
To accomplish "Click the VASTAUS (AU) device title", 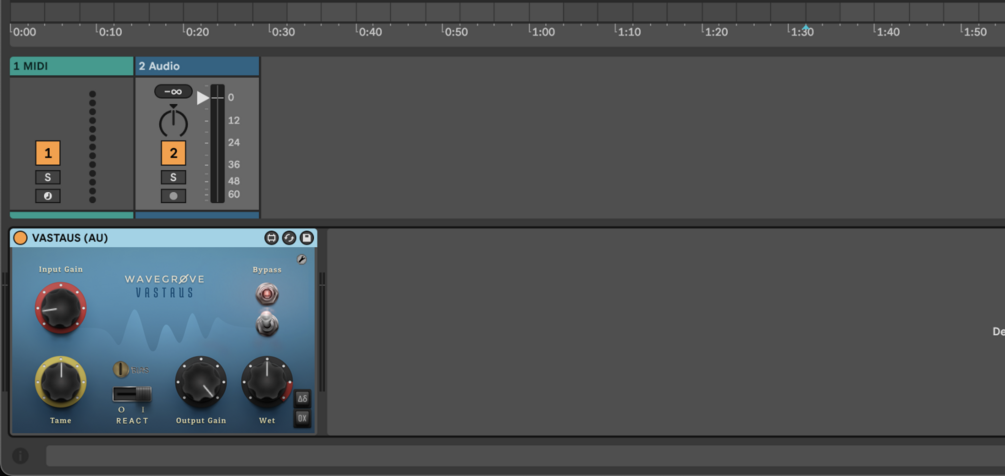I will click(x=70, y=238).
